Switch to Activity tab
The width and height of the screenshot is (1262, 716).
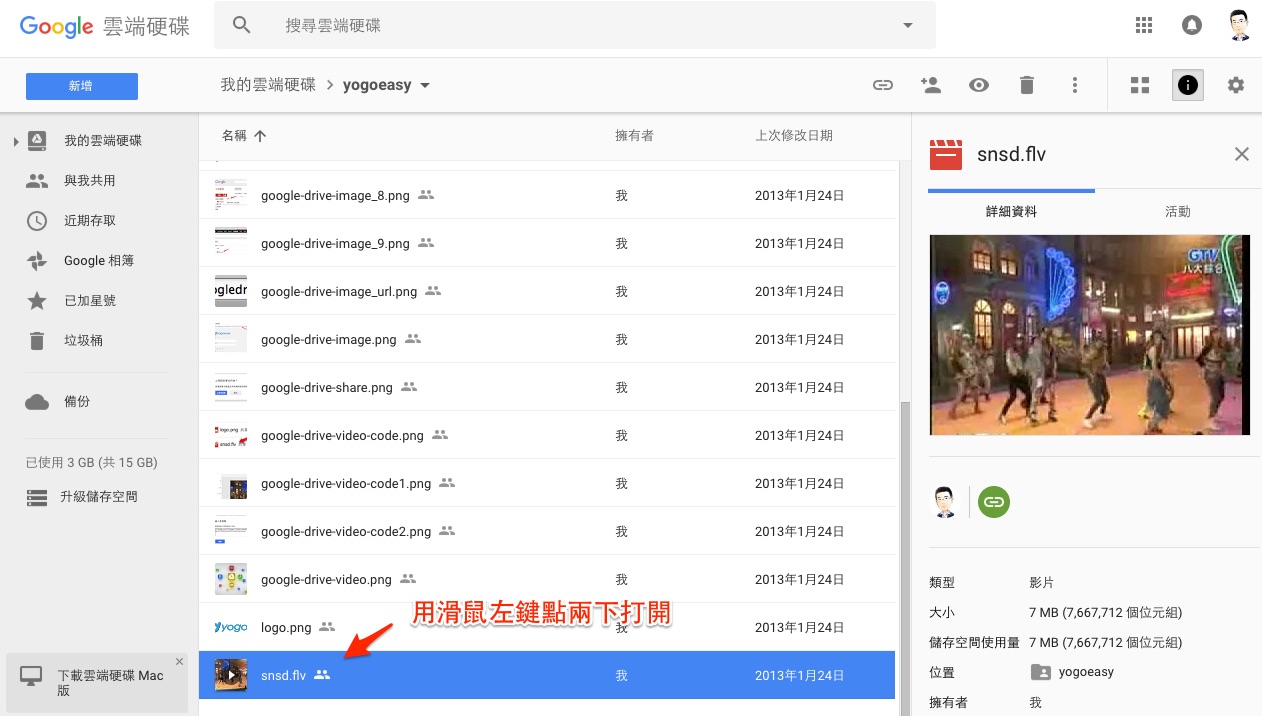1178,212
